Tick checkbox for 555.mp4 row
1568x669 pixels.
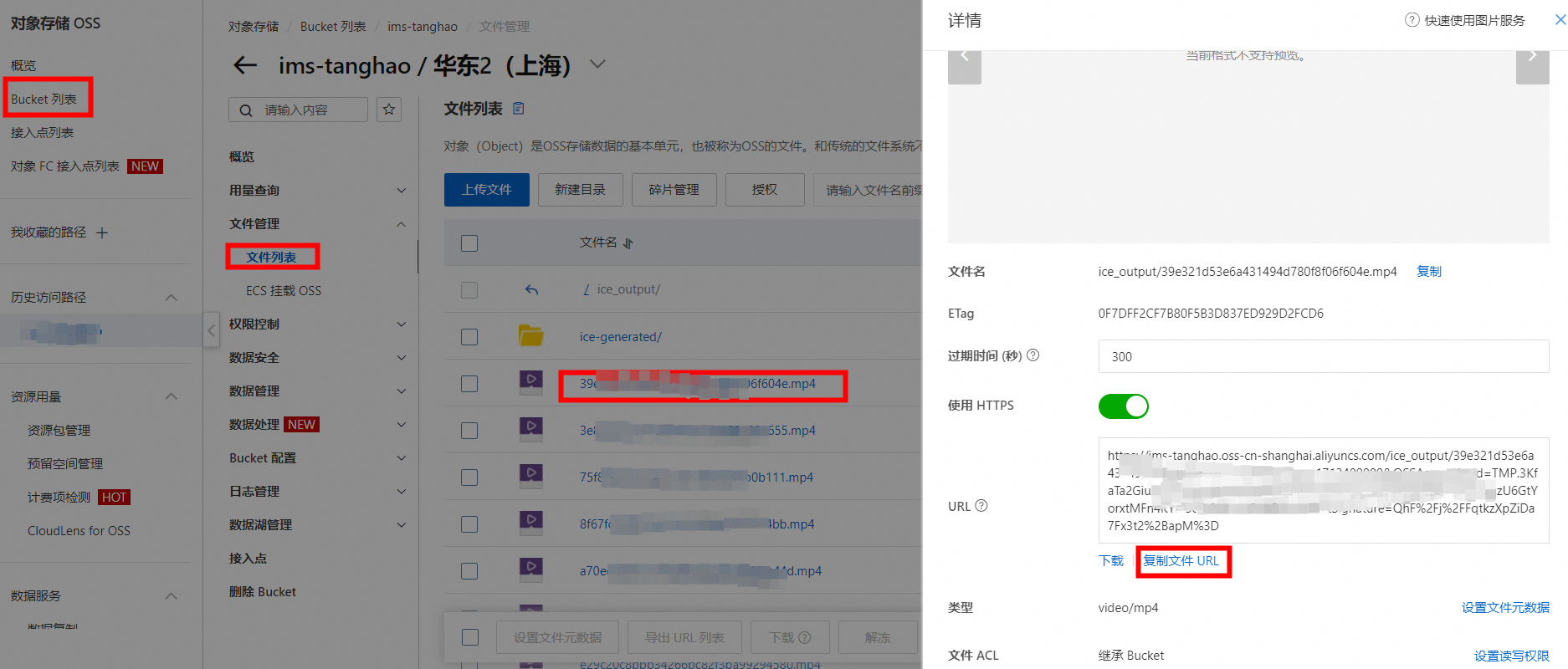[x=469, y=431]
